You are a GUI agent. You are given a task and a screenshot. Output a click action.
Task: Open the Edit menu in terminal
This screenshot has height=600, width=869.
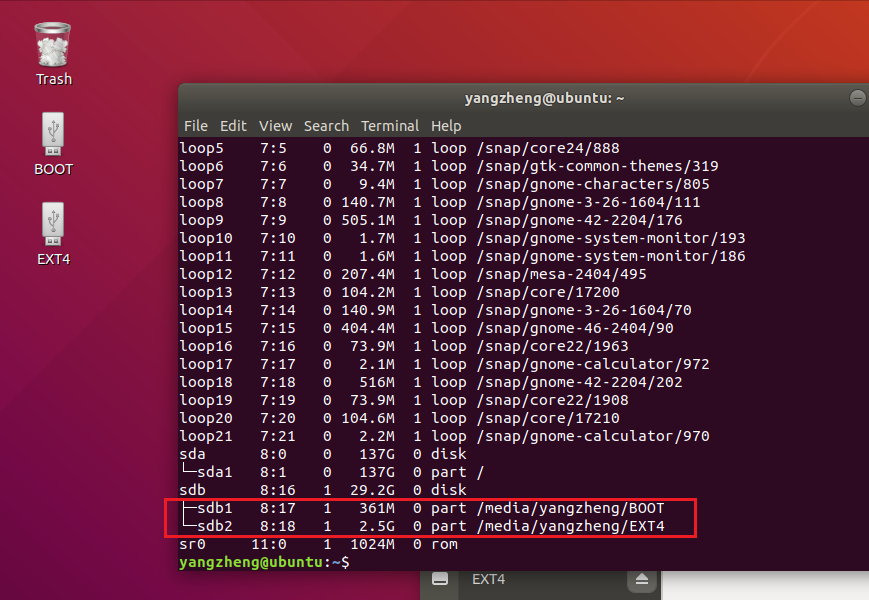tap(233, 126)
